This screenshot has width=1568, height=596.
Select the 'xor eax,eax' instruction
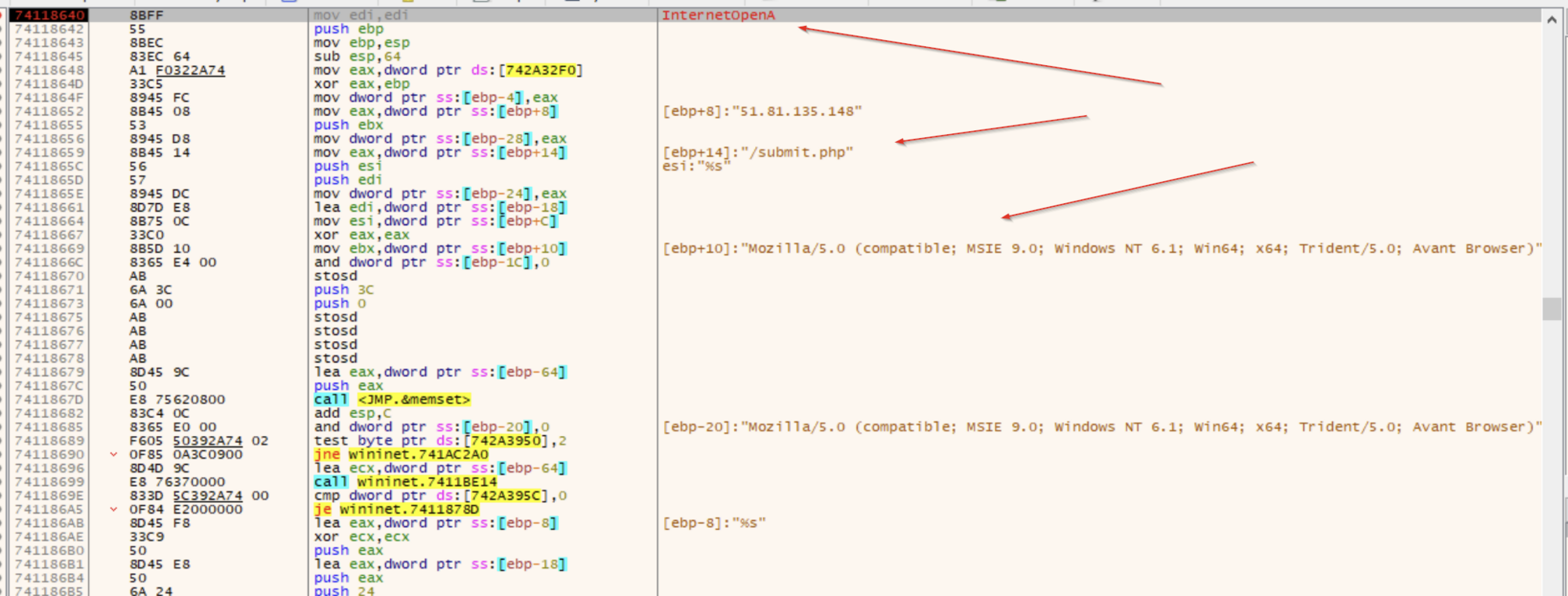[361, 234]
